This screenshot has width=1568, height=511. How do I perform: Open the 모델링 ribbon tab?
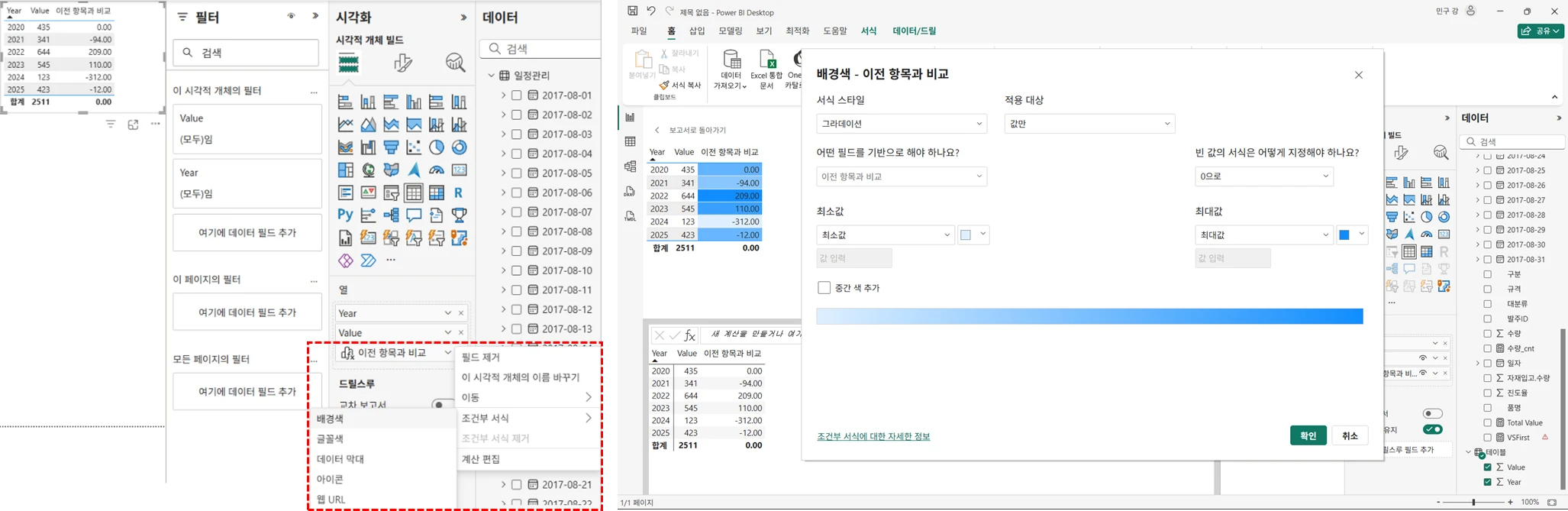tap(730, 31)
